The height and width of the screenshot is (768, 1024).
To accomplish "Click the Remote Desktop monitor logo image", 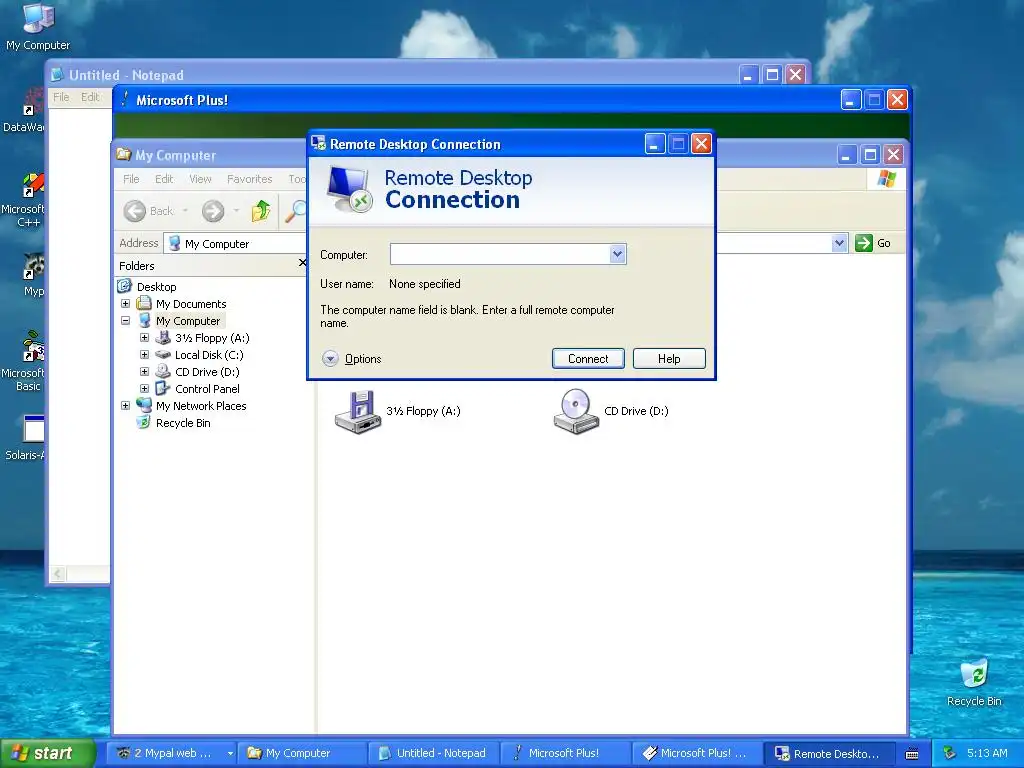I will click(349, 189).
